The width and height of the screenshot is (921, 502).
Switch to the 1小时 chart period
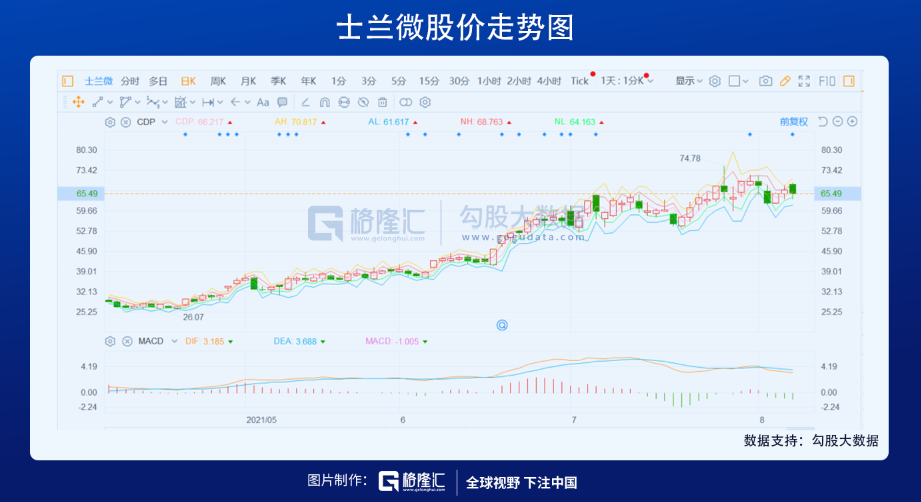(489, 81)
